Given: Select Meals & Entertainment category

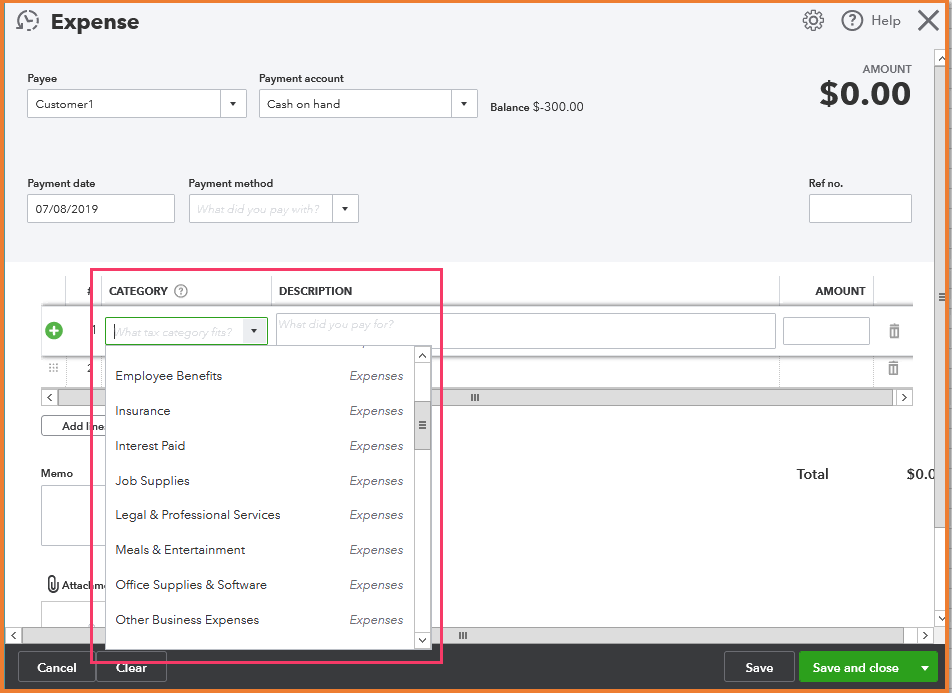Looking at the screenshot, I should click(259, 550).
